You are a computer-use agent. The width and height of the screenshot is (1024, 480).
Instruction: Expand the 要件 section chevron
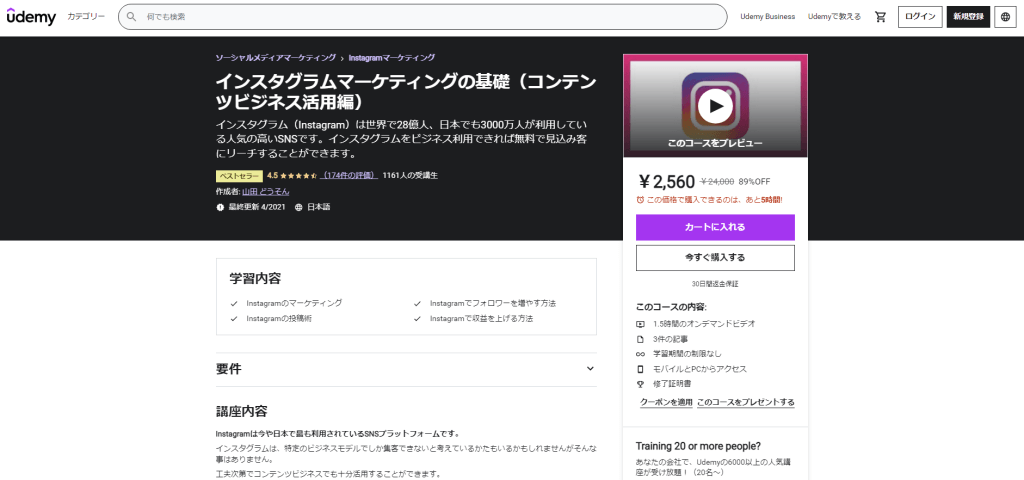pyautogui.click(x=590, y=368)
